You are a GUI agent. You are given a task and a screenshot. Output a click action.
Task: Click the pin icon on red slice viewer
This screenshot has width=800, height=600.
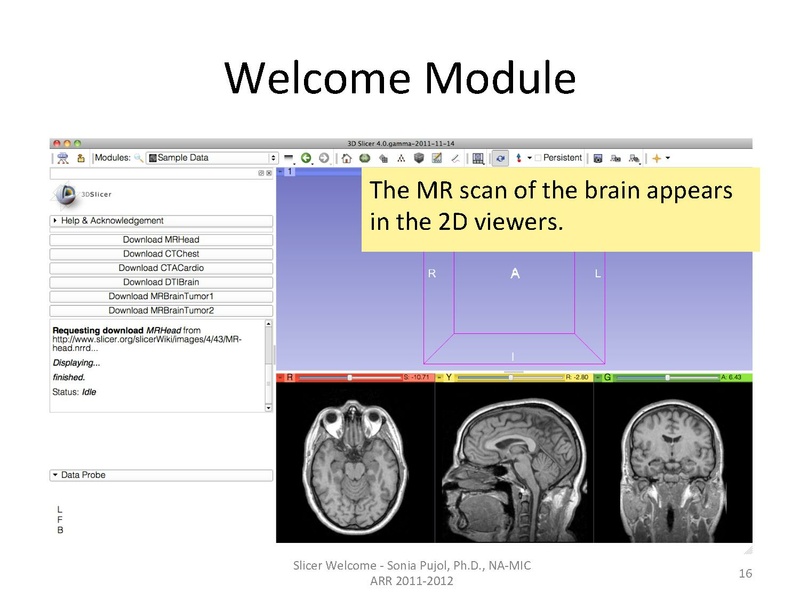pos(281,378)
